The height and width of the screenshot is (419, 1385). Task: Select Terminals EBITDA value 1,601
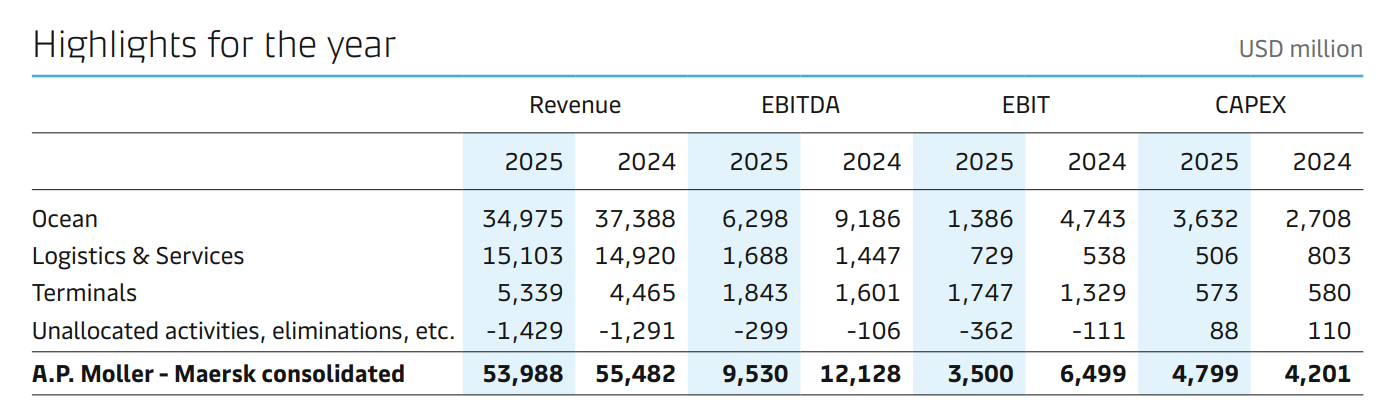[x=867, y=294]
